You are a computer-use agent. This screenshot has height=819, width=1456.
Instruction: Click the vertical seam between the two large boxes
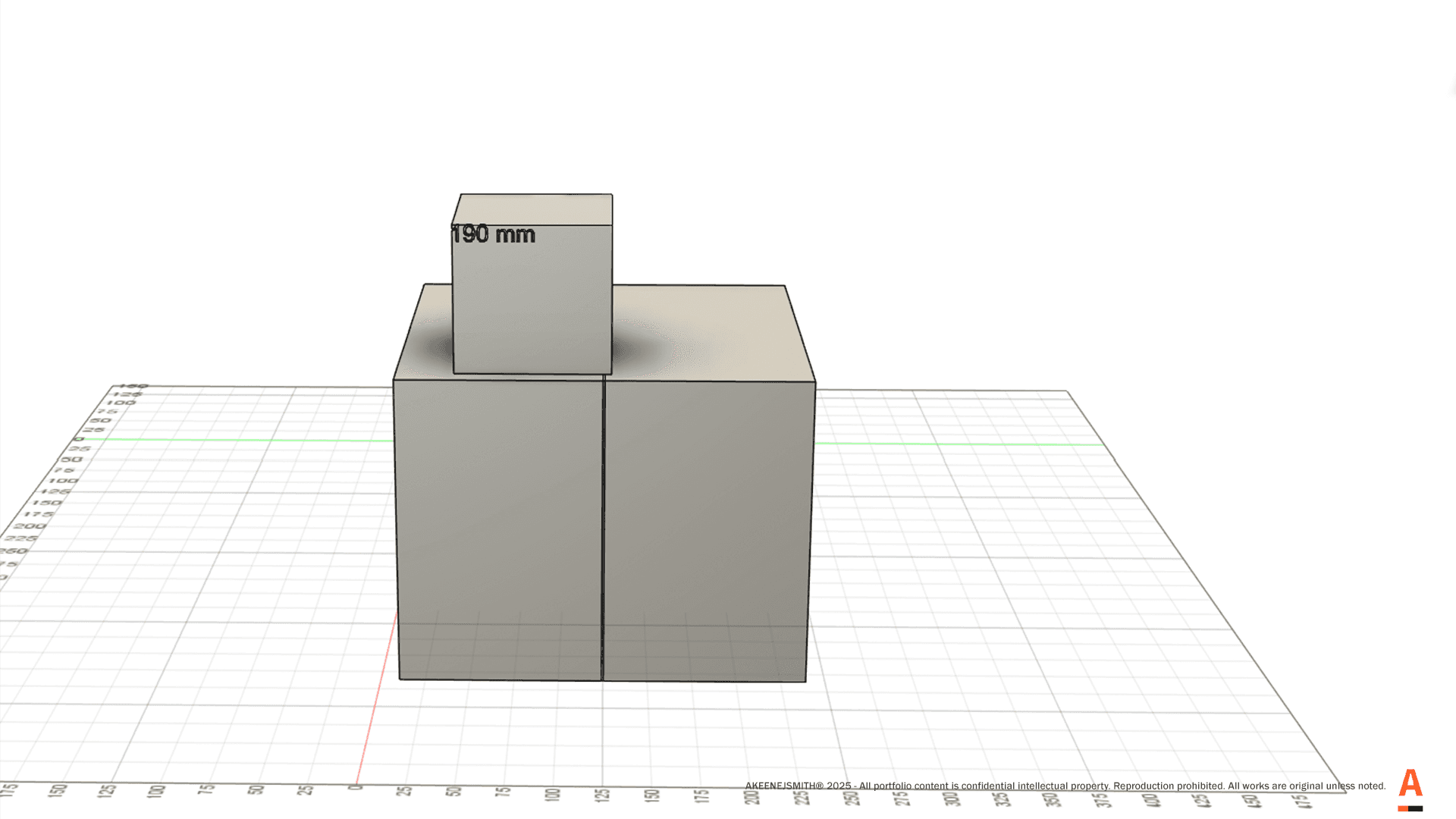[603, 531]
